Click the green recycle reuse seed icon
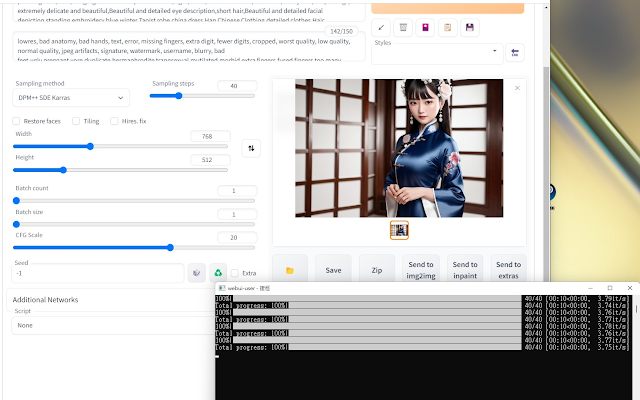This screenshot has height=400, width=640. click(218, 273)
